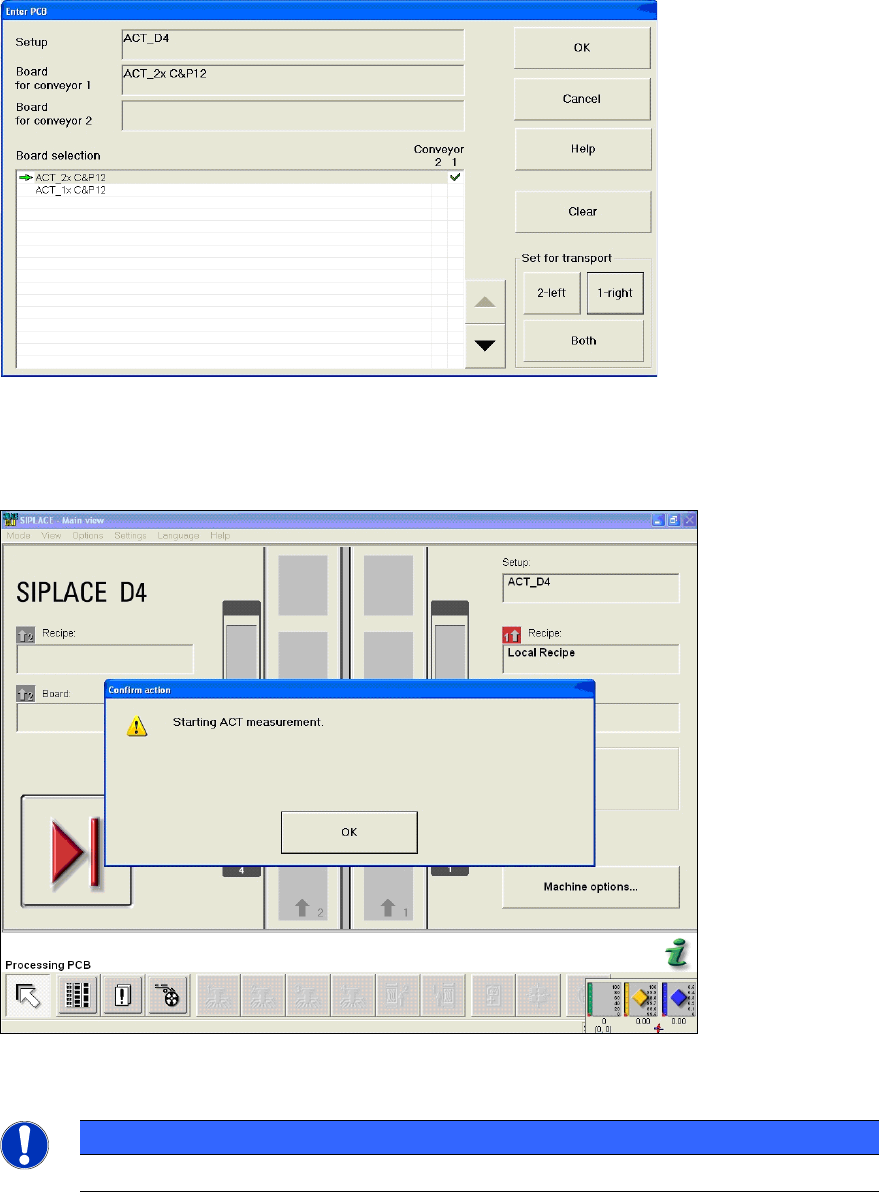Click the conveyor 2 up-arrow lane

tap(303, 894)
